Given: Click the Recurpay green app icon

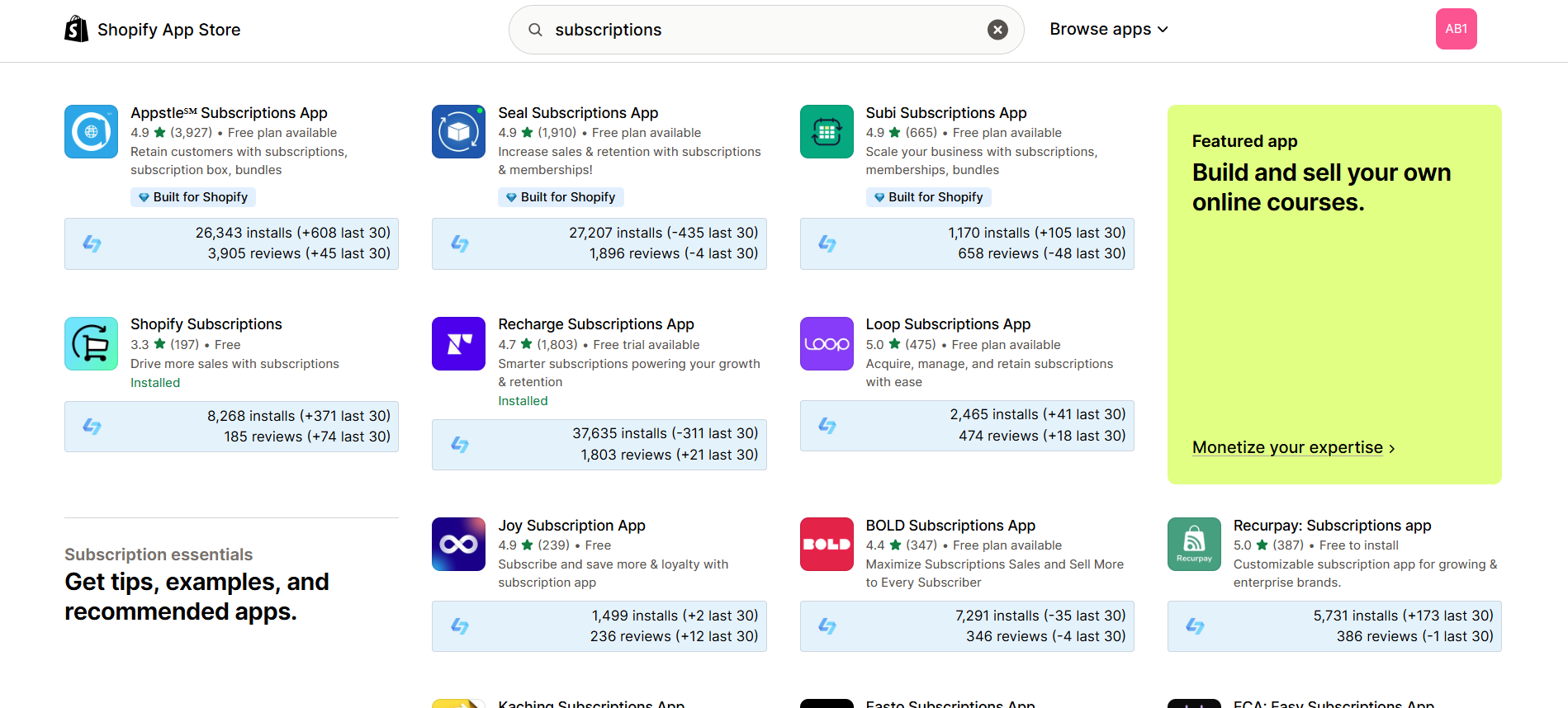Looking at the screenshot, I should pos(1193,544).
